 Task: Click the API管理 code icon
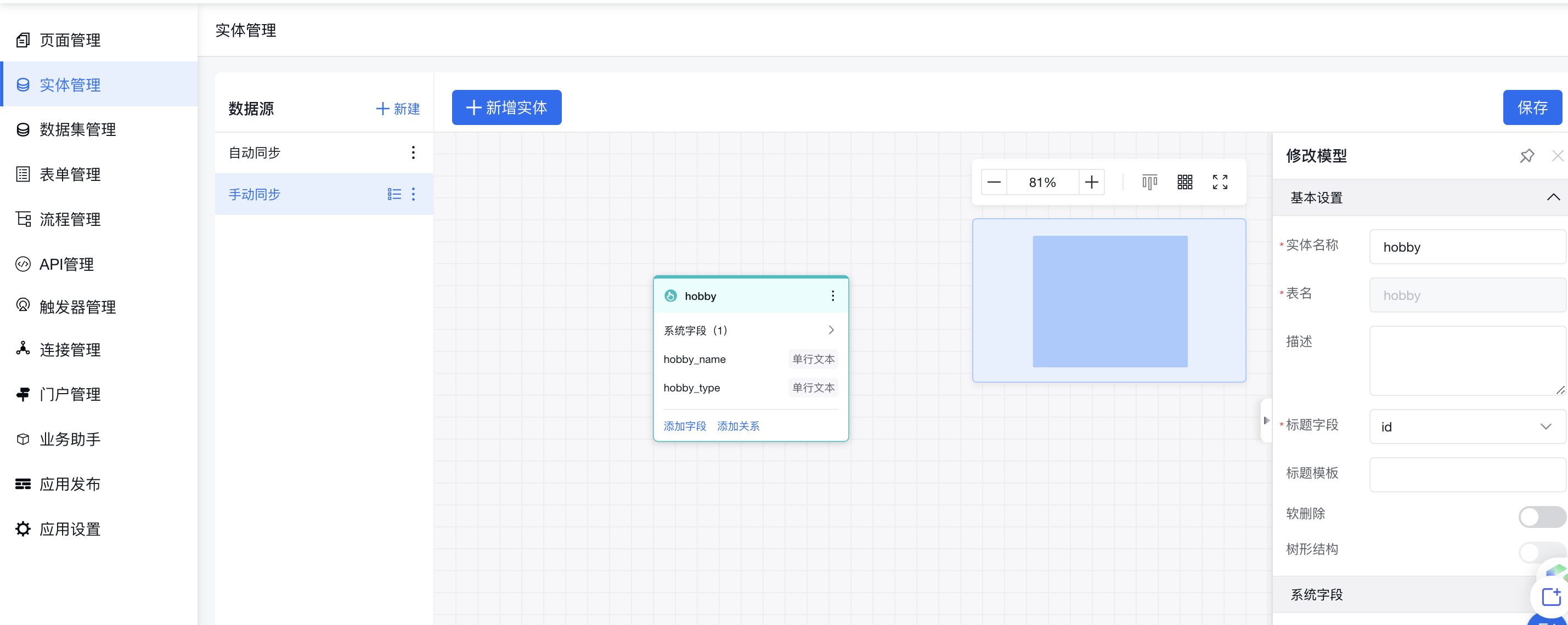pyautogui.click(x=22, y=264)
